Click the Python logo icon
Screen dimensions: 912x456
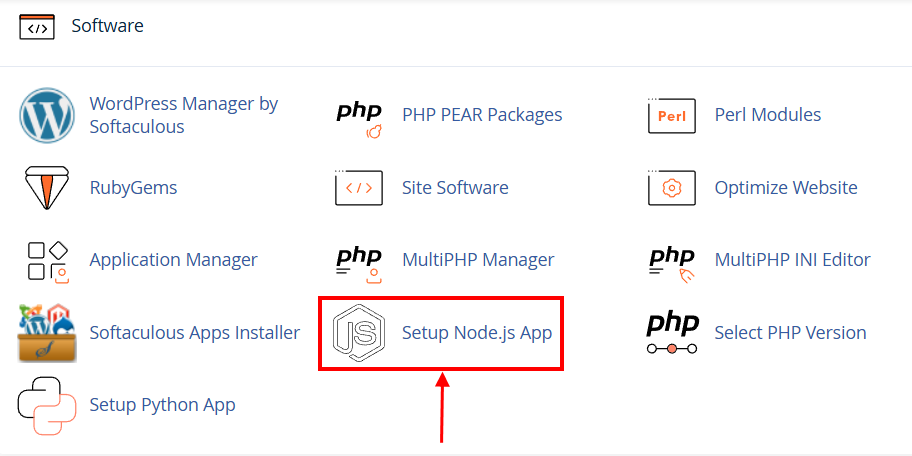47,406
